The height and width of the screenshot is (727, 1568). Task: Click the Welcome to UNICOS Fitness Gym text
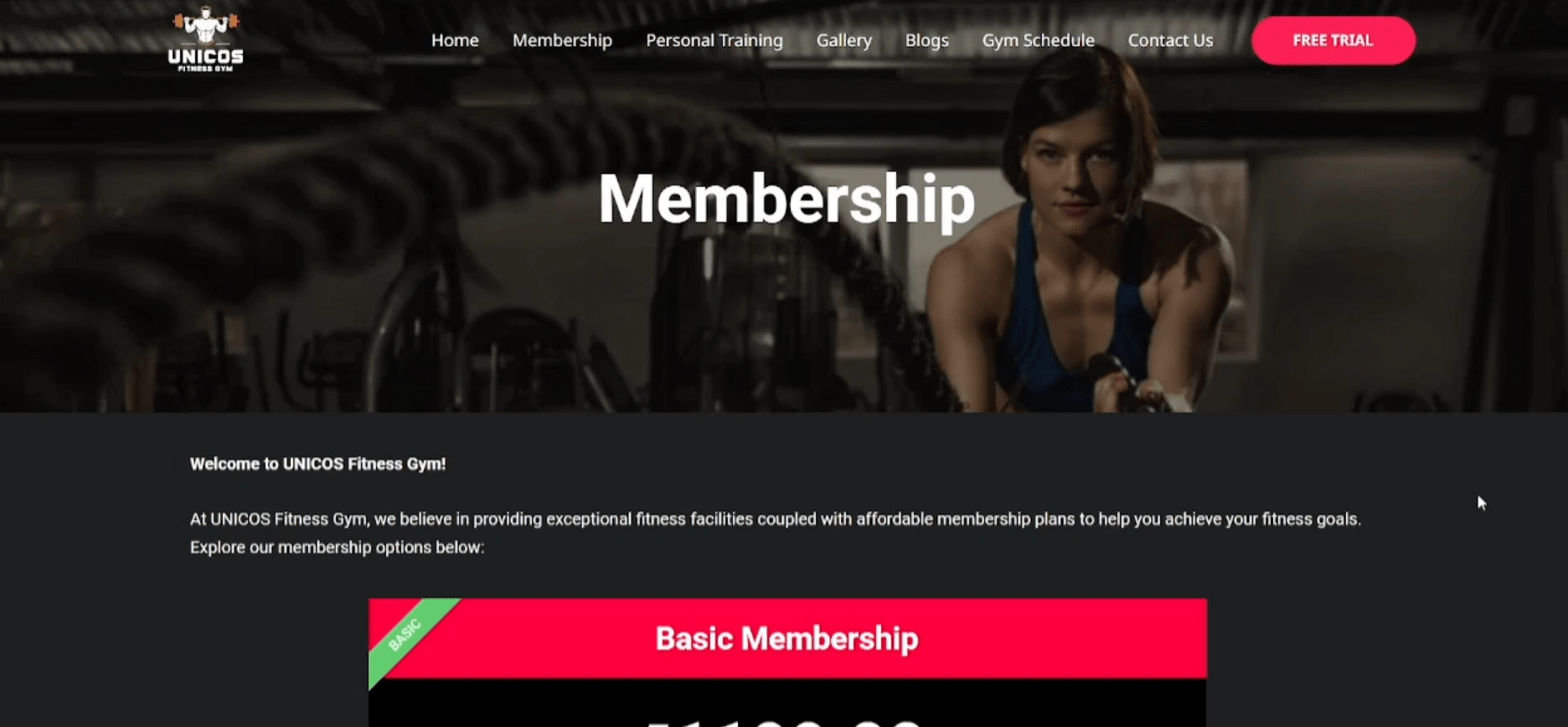click(x=317, y=464)
